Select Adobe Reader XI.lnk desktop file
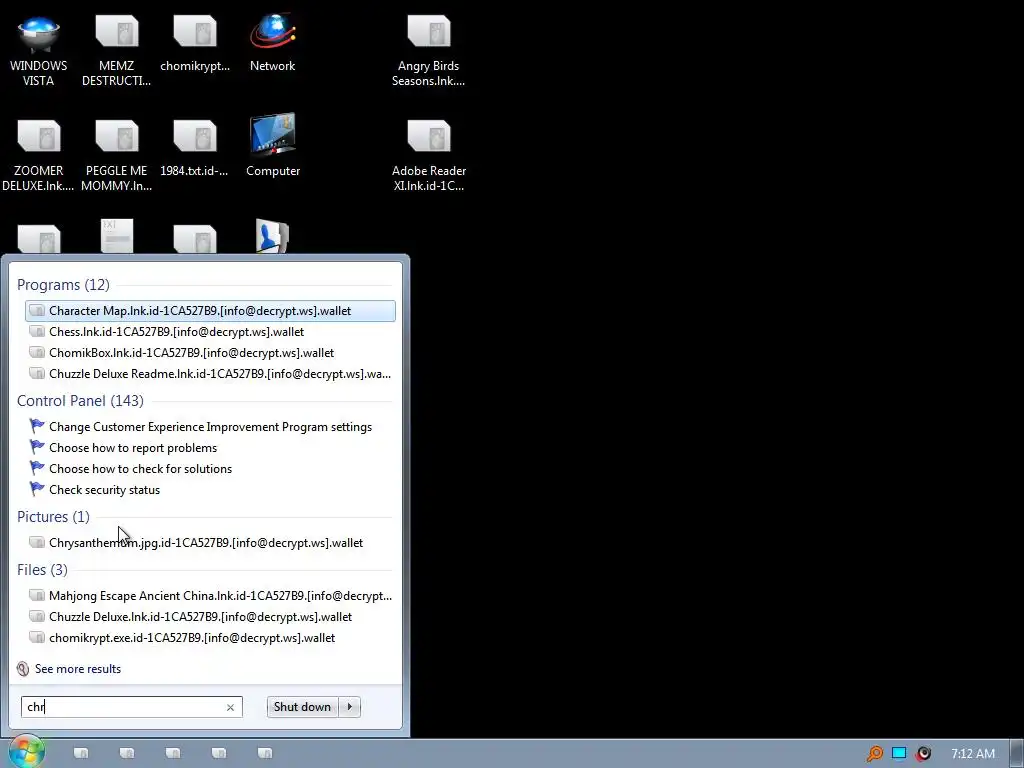The image size is (1024, 768). click(428, 155)
